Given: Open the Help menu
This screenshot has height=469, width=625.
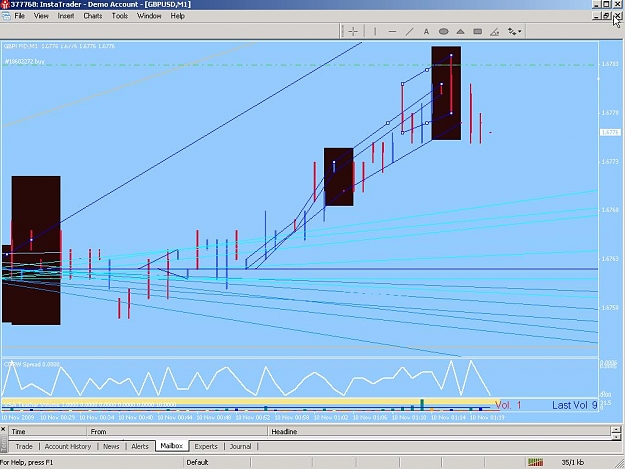Looking at the screenshot, I should (177, 16).
